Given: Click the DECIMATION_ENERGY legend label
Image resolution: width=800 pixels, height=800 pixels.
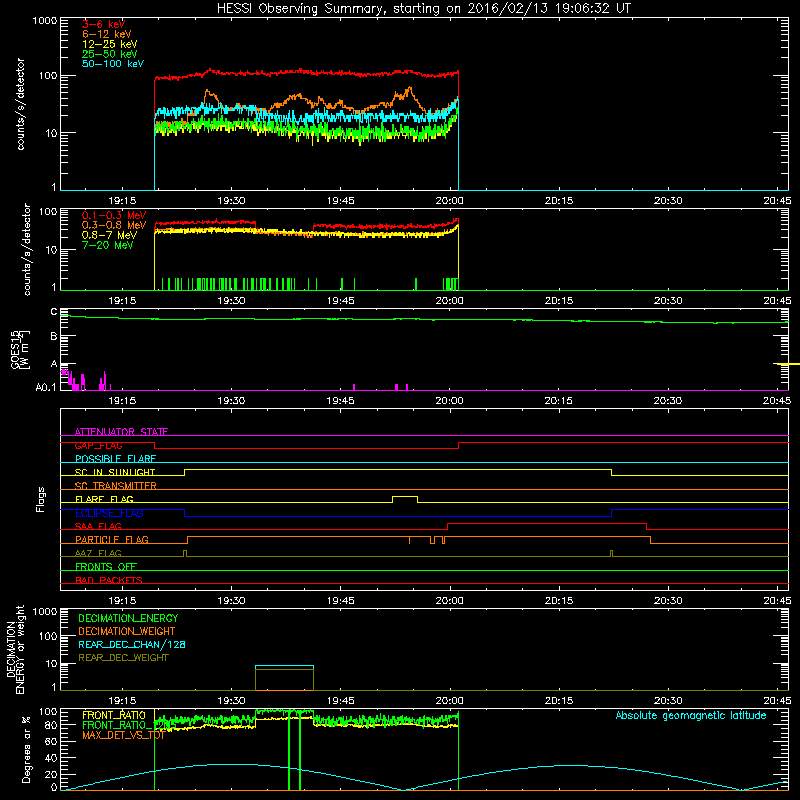Looking at the screenshot, I should [128, 618].
